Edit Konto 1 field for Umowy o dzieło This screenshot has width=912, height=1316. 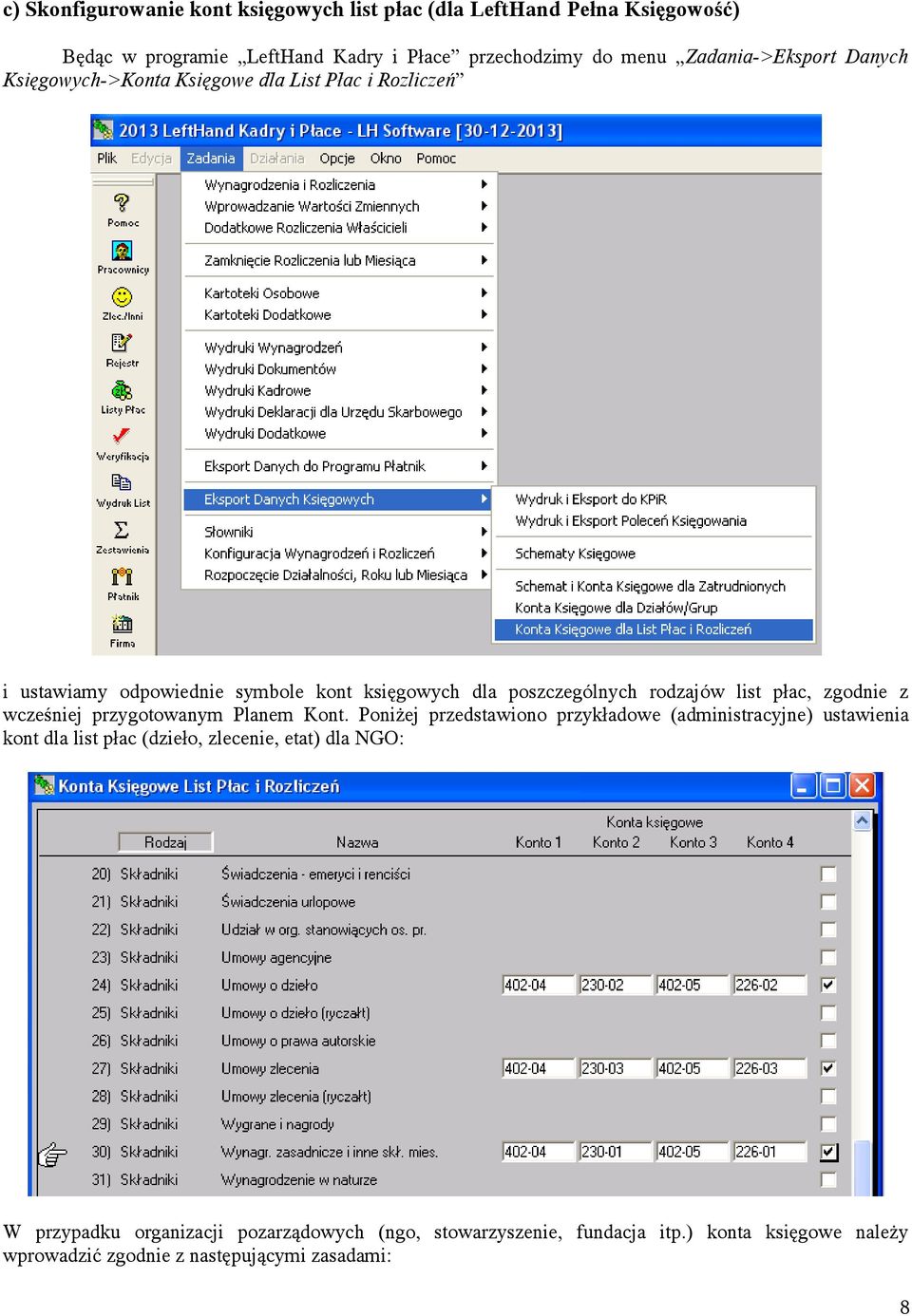(x=539, y=985)
